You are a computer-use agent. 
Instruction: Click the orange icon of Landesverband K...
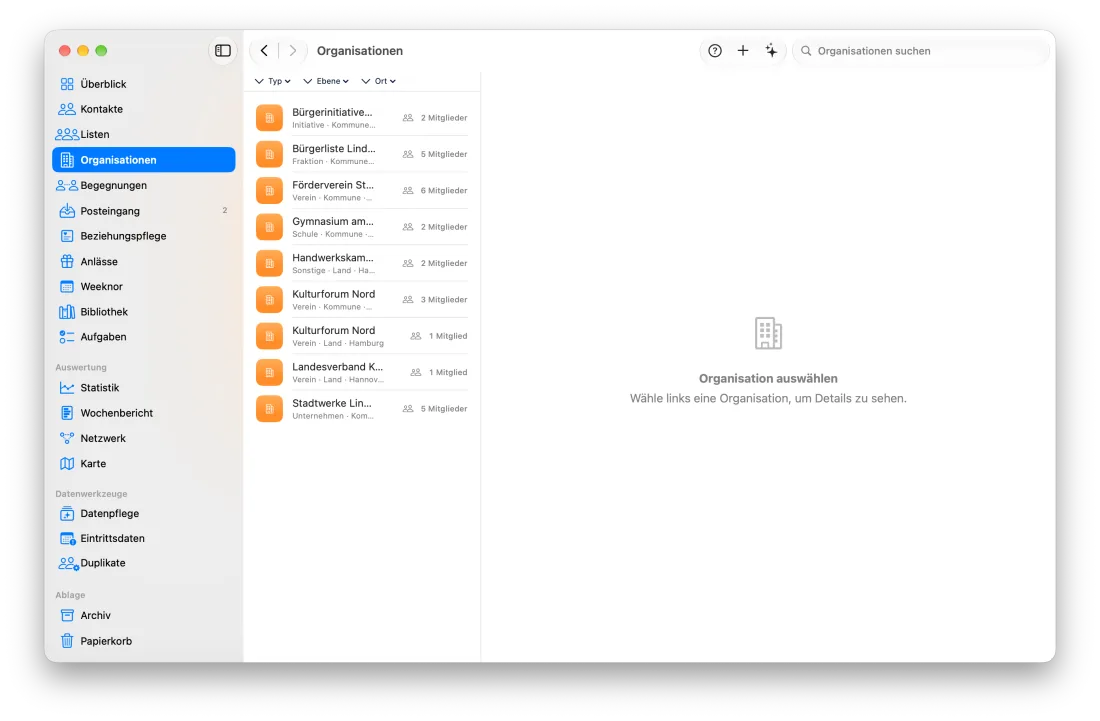pos(269,373)
